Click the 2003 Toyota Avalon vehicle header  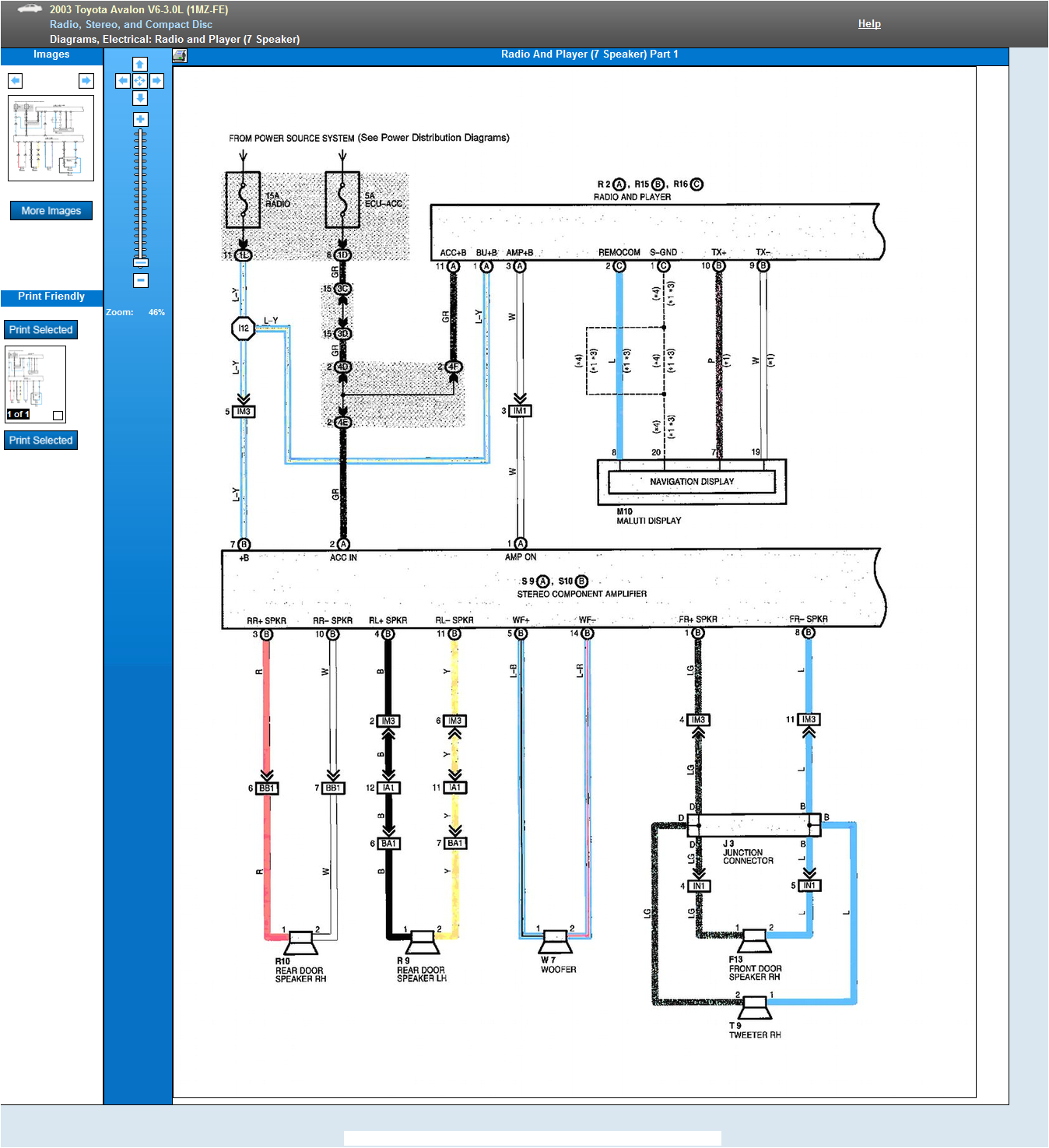click(x=139, y=10)
